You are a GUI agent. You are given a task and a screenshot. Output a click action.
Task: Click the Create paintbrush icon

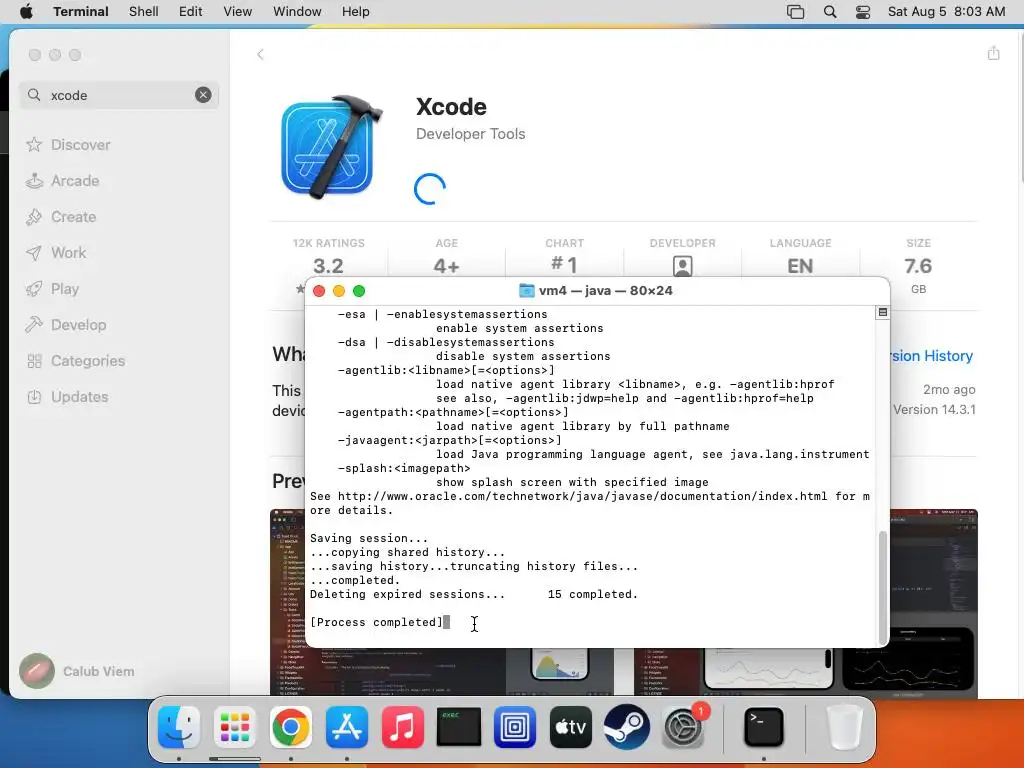[x=34, y=217]
